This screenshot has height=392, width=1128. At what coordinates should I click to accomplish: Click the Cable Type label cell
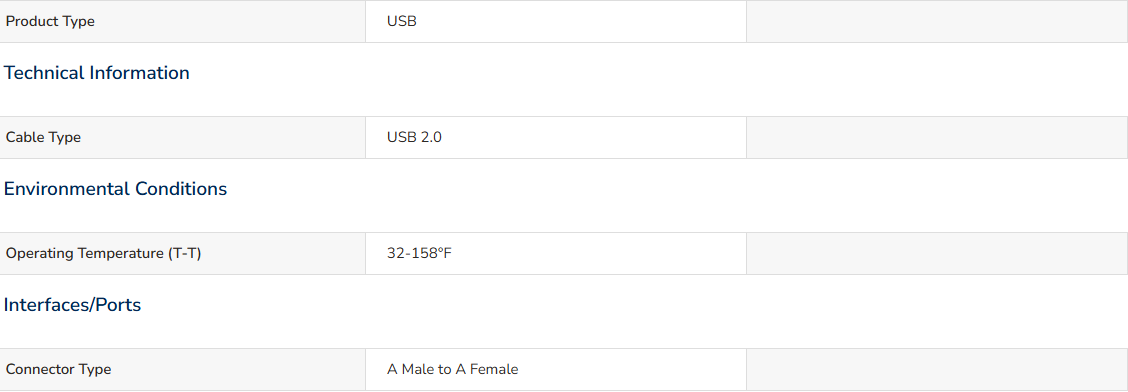183,137
